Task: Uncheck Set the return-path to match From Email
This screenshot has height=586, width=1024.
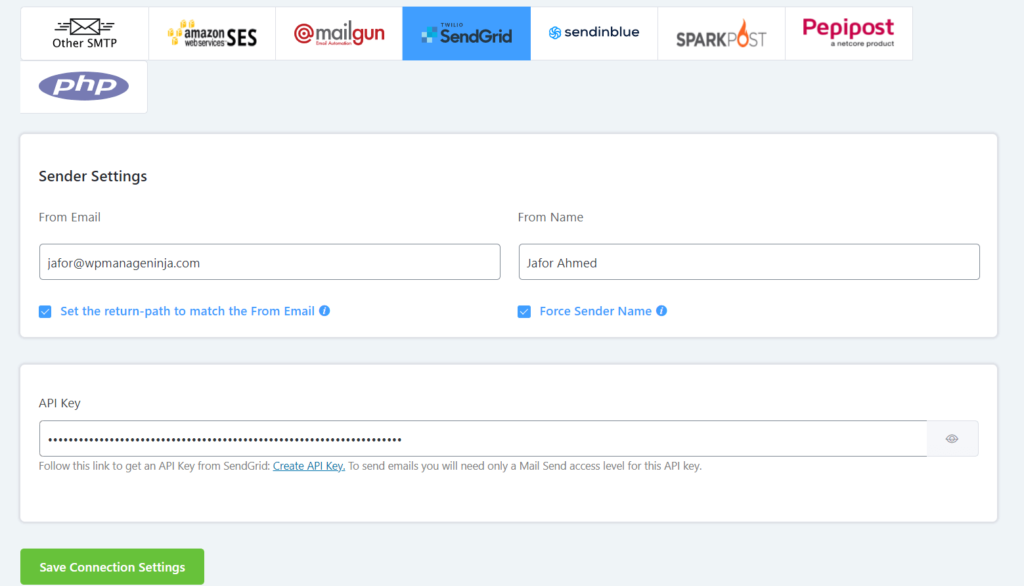Action: pyautogui.click(x=45, y=311)
